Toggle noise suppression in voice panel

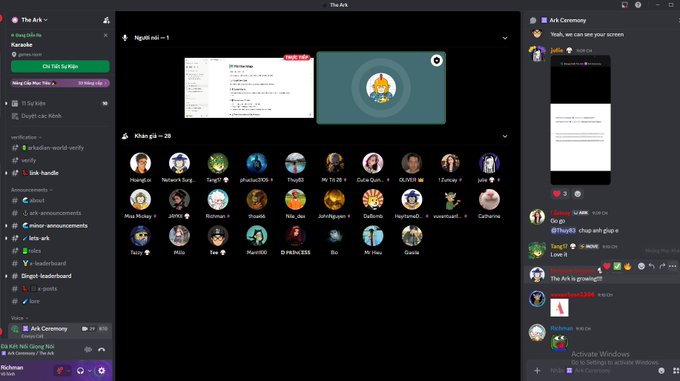coord(88,349)
